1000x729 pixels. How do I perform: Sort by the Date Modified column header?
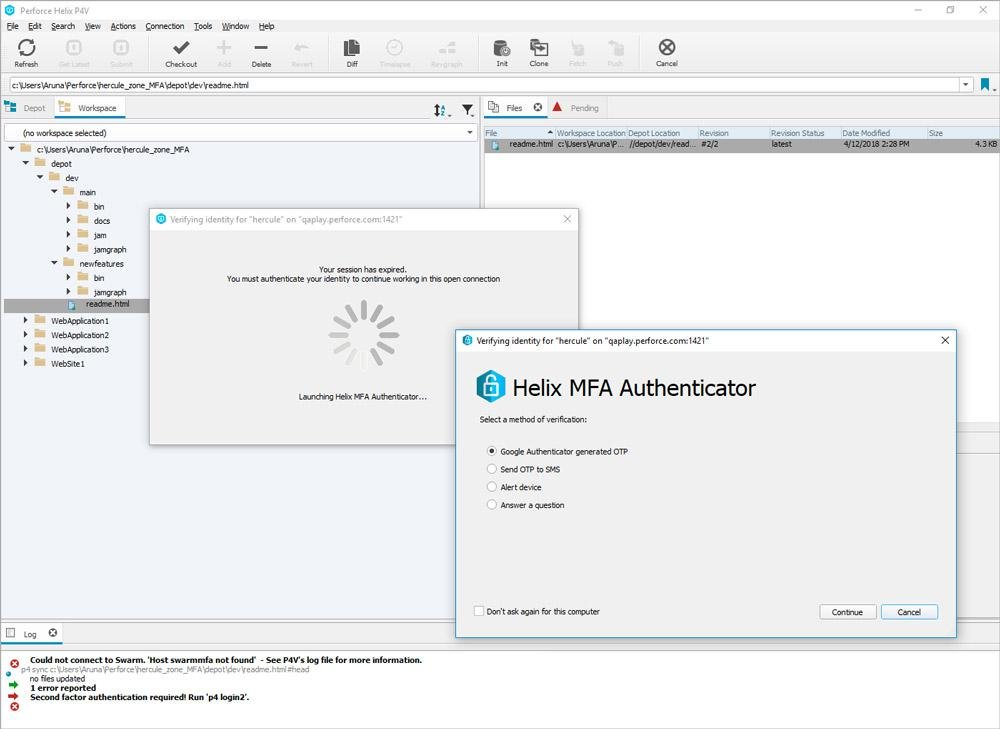tap(883, 133)
